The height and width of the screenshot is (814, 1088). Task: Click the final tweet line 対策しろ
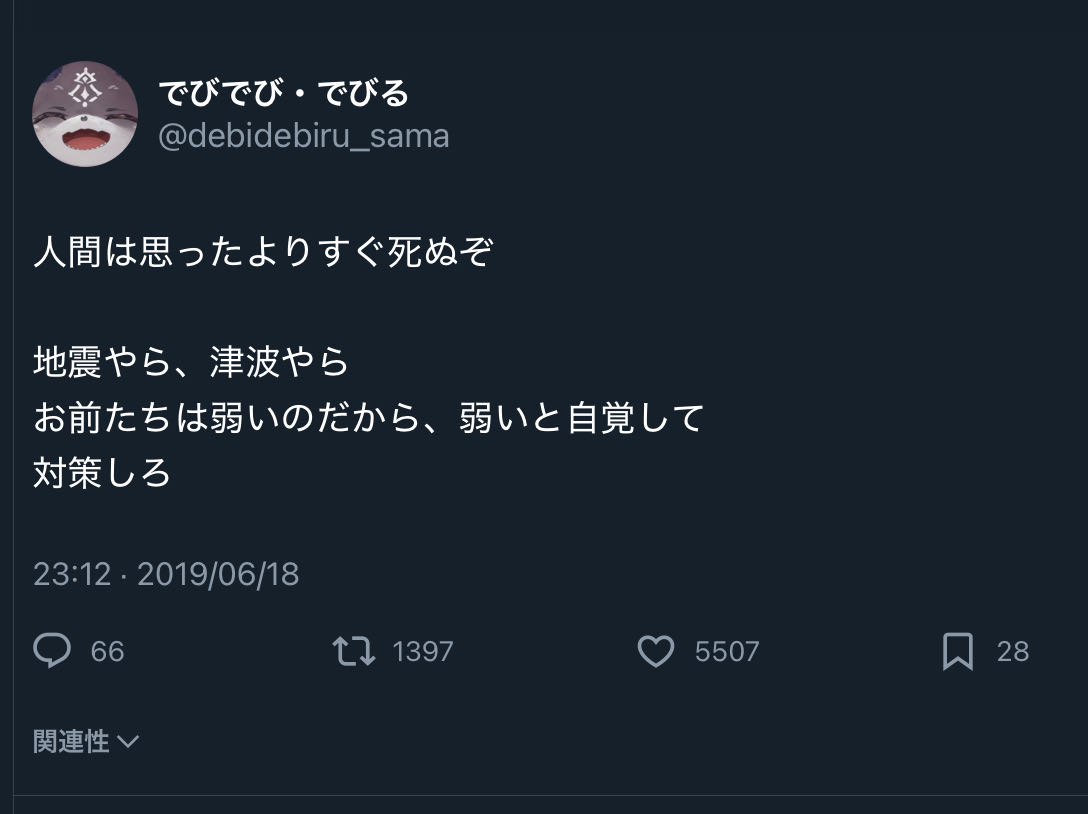click(102, 472)
